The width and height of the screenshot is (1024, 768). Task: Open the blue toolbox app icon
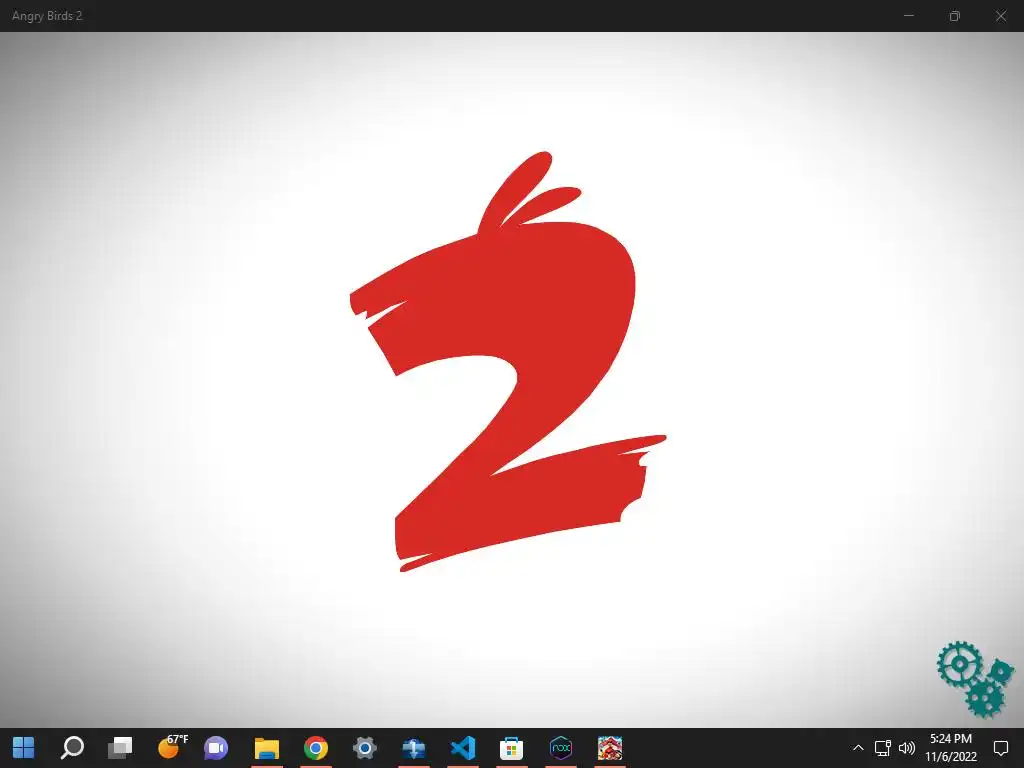413,748
